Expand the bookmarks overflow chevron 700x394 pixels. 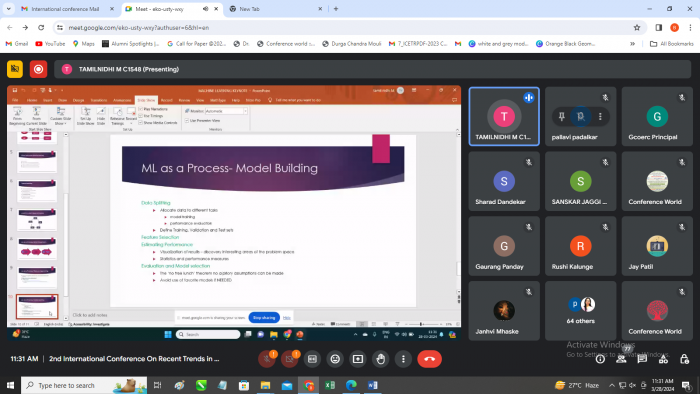pos(632,44)
